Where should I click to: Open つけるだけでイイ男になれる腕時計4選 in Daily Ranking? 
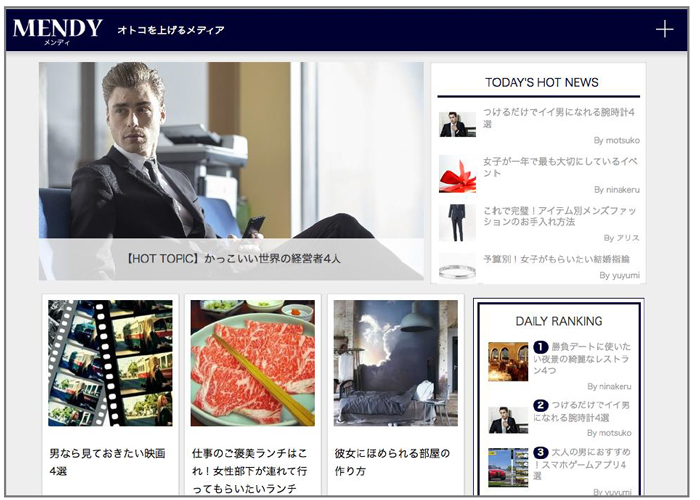[582, 411]
